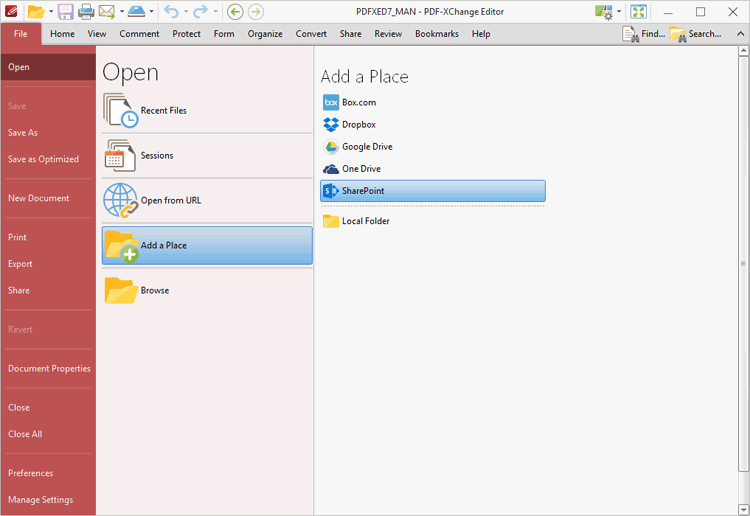Expand the Email dropdown arrow

click(122, 11)
